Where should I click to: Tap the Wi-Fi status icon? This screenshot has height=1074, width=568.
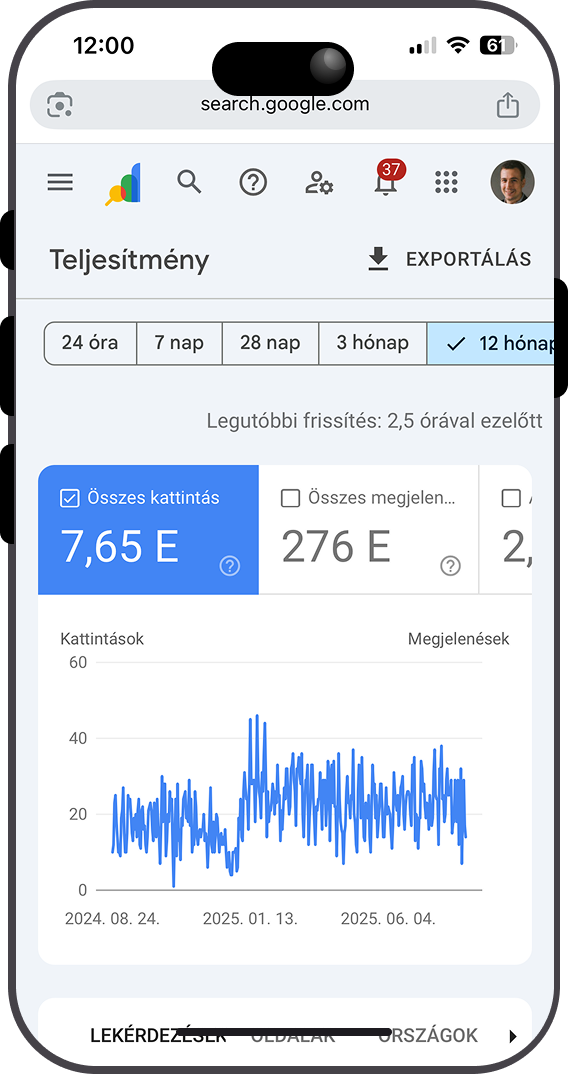click(x=456, y=45)
